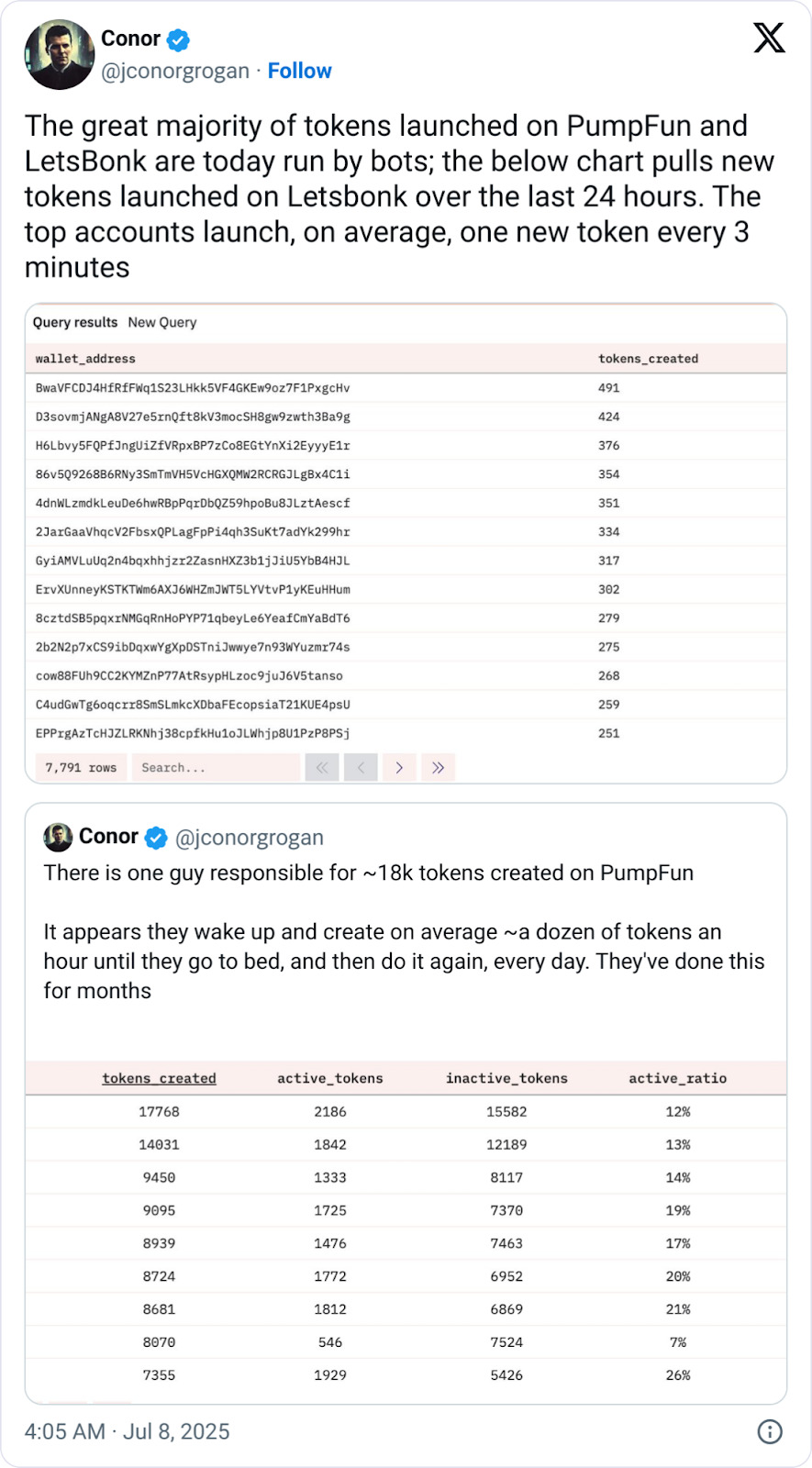The width and height of the screenshot is (812, 1468).
Task: Click the blue verified badge beside Conor
Action: [x=178, y=39]
